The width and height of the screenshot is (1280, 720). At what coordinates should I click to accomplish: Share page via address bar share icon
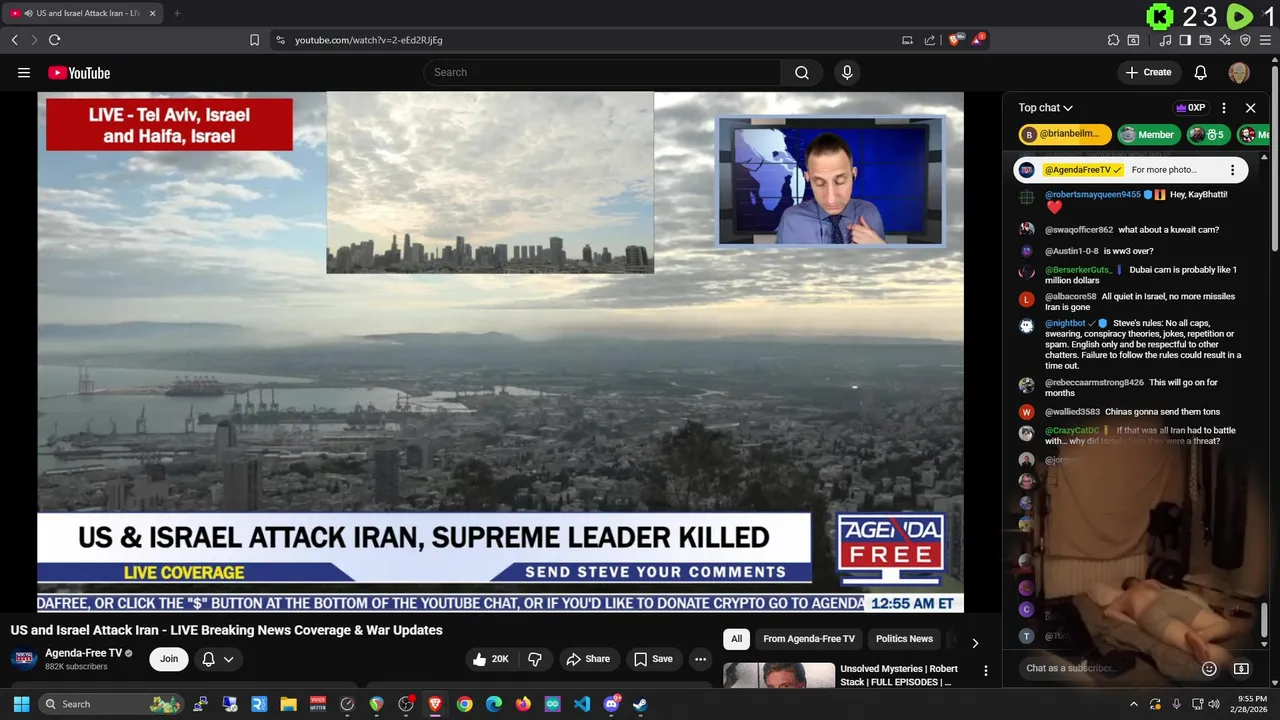coord(930,40)
